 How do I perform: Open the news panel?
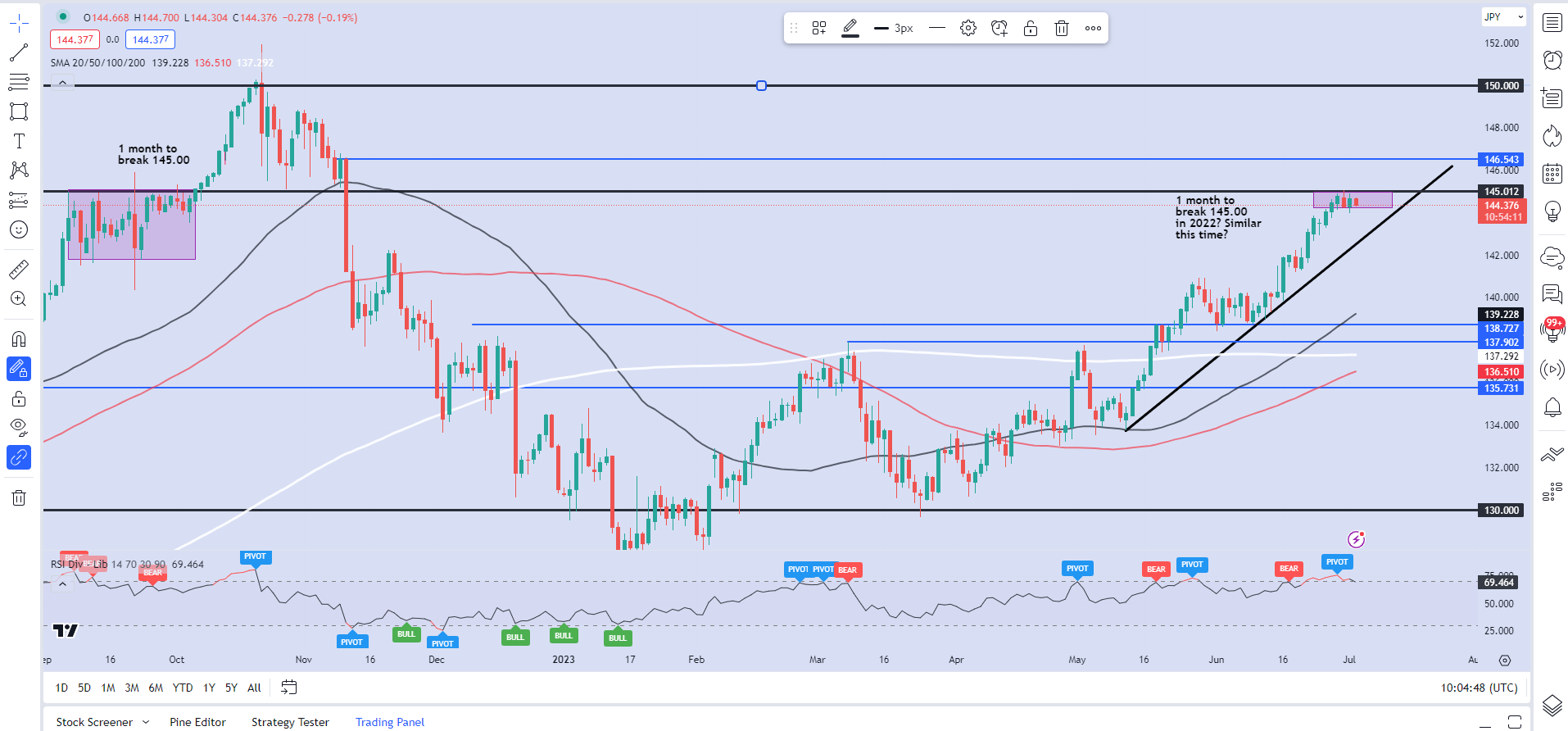(1552, 98)
